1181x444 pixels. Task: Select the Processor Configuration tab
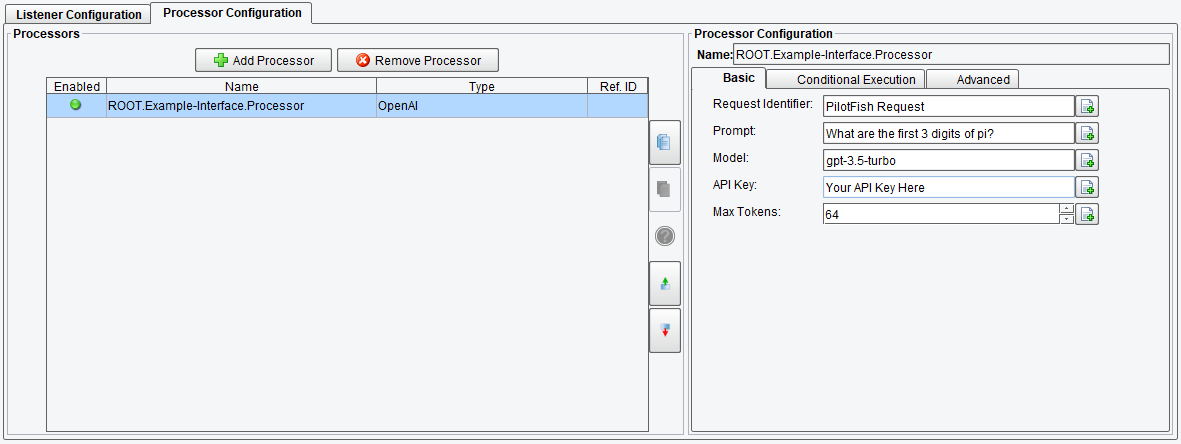(x=232, y=13)
